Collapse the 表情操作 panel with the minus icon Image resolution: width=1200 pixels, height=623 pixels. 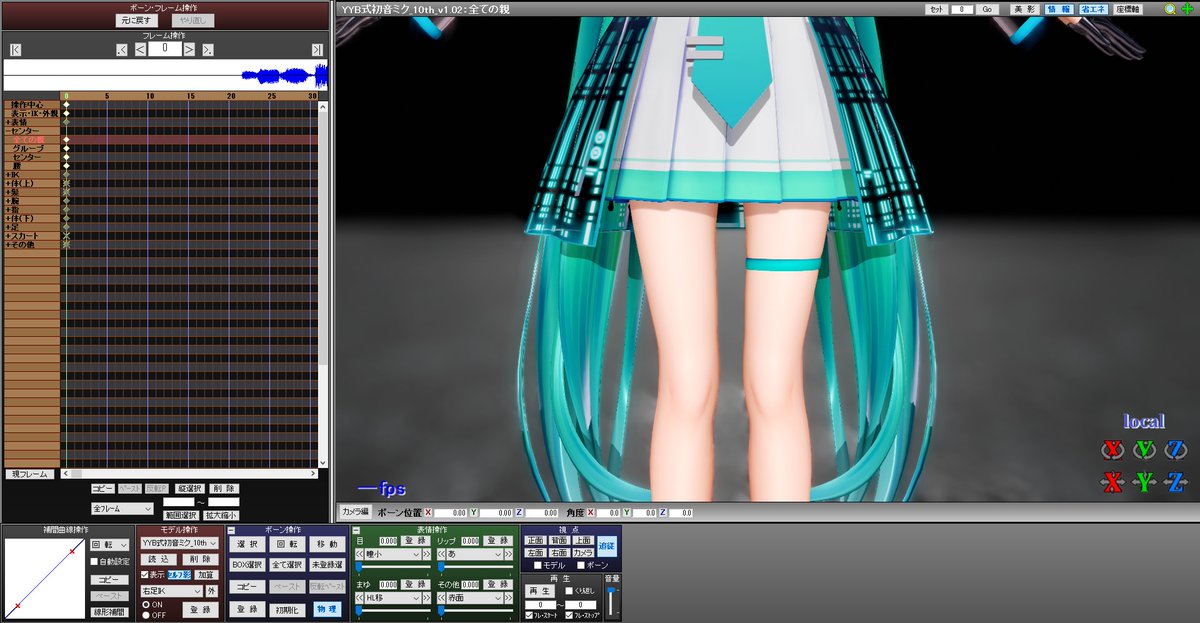pos(356,530)
